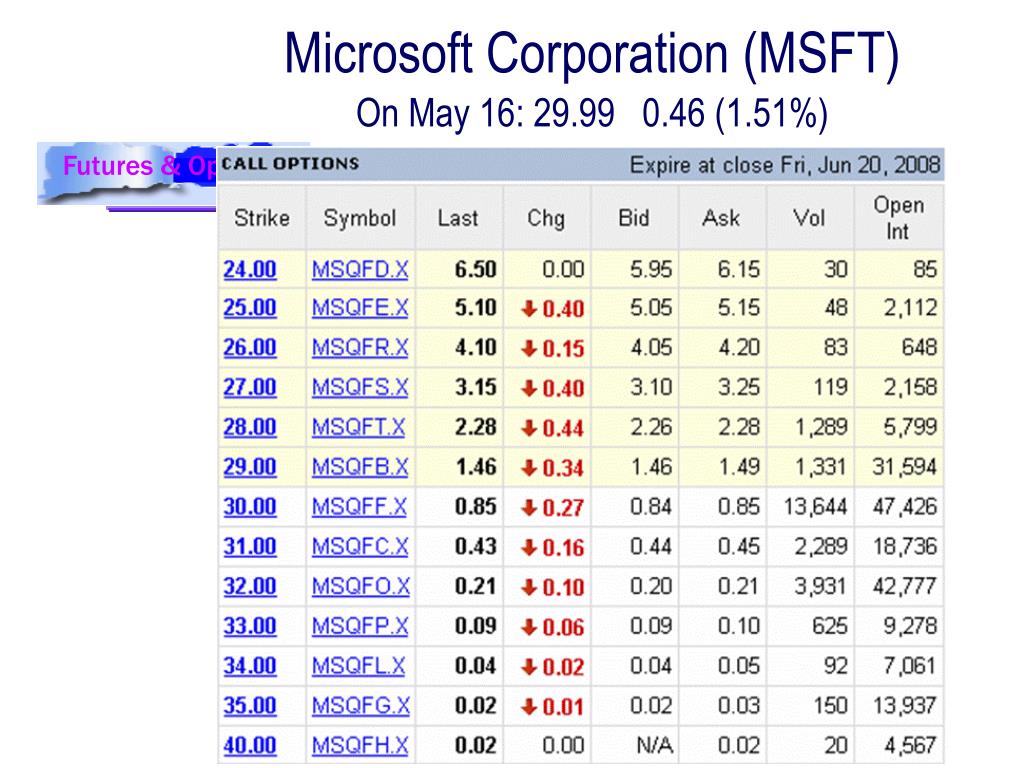Click symbol link MSQFE.X

tap(360, 308)
